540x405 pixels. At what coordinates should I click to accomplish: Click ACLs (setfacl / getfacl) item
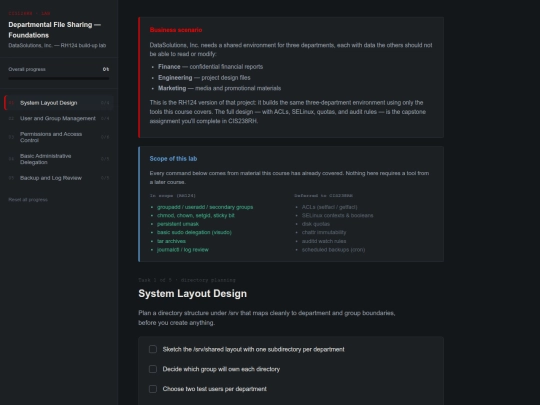coord(329,207)
